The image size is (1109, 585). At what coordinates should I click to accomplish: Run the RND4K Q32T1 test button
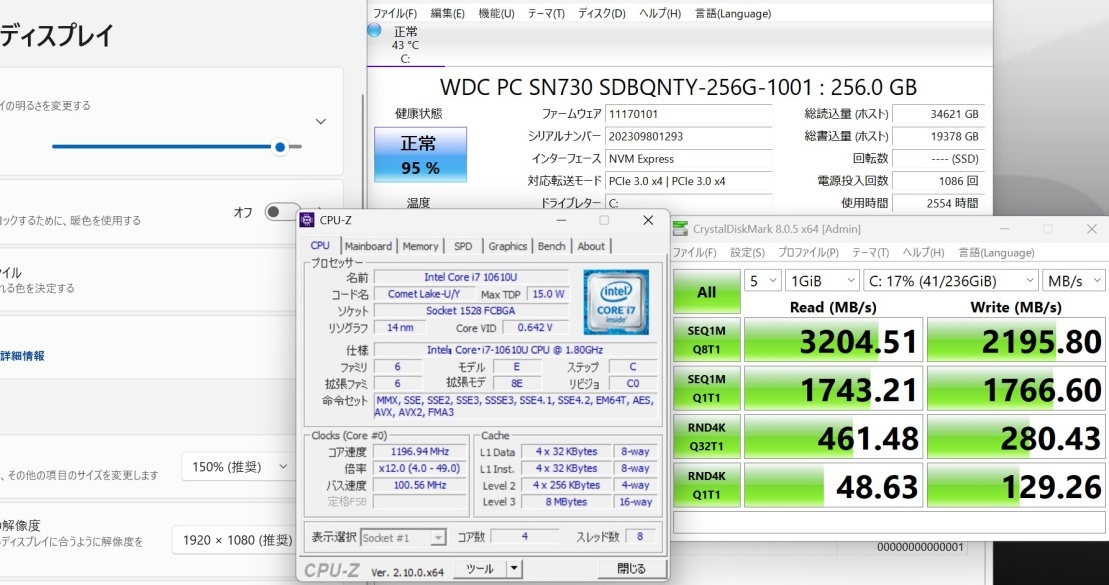[x=707, y=436]
